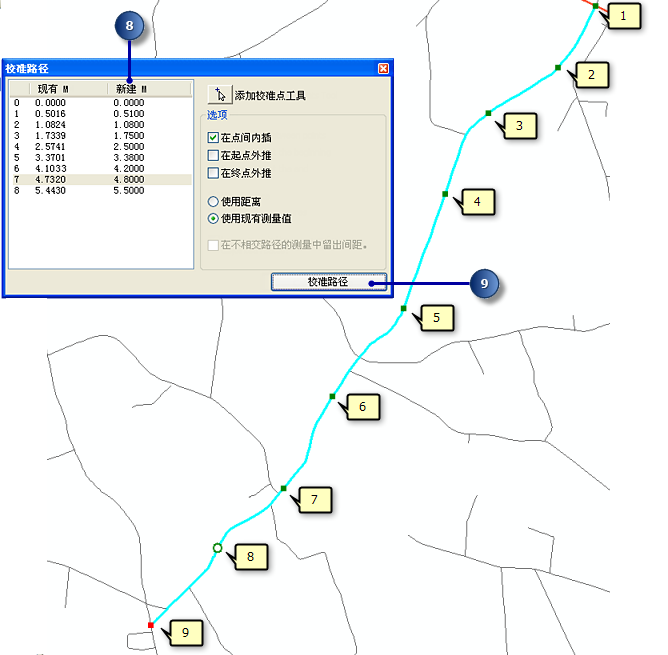Click calibration point 6 green marker on route

click(332, 396)
